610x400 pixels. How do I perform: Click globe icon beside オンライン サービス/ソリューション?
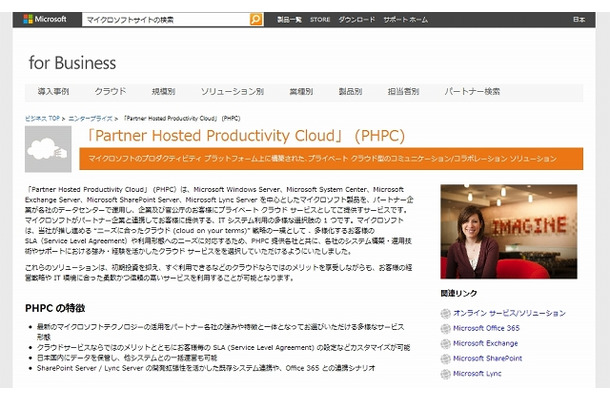click(x=445, y=312)
